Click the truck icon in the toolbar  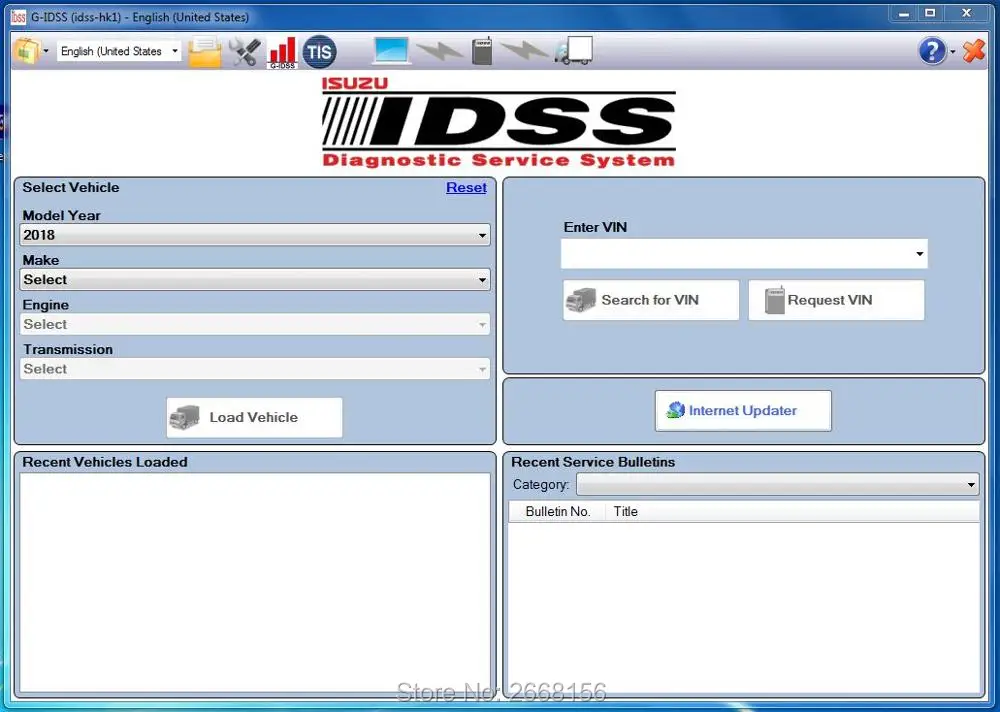coord(573,50)
